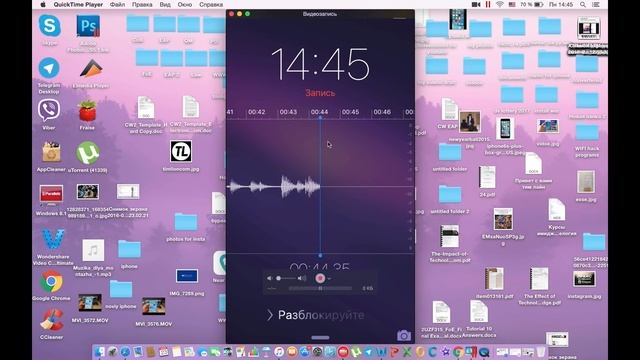Click the battery status in the menu bar
Screen dimensions: 640x360
[532, 4]
